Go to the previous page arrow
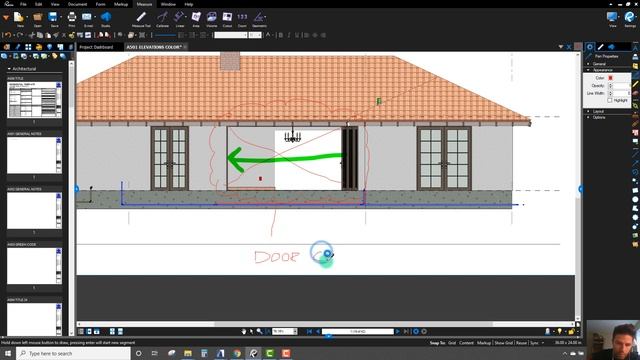The image size is (640, 360). [318, 331]
